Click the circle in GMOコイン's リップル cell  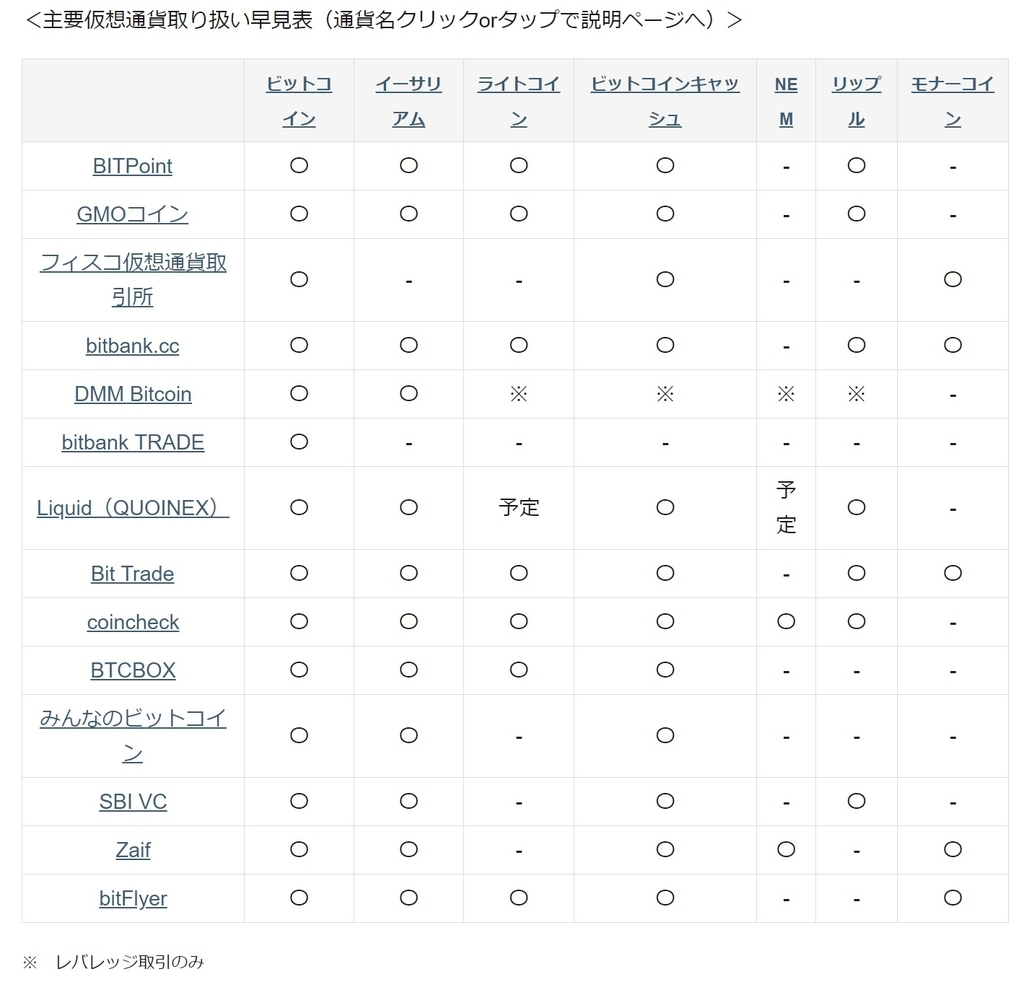pyautogui.click(x=856, y=214)
